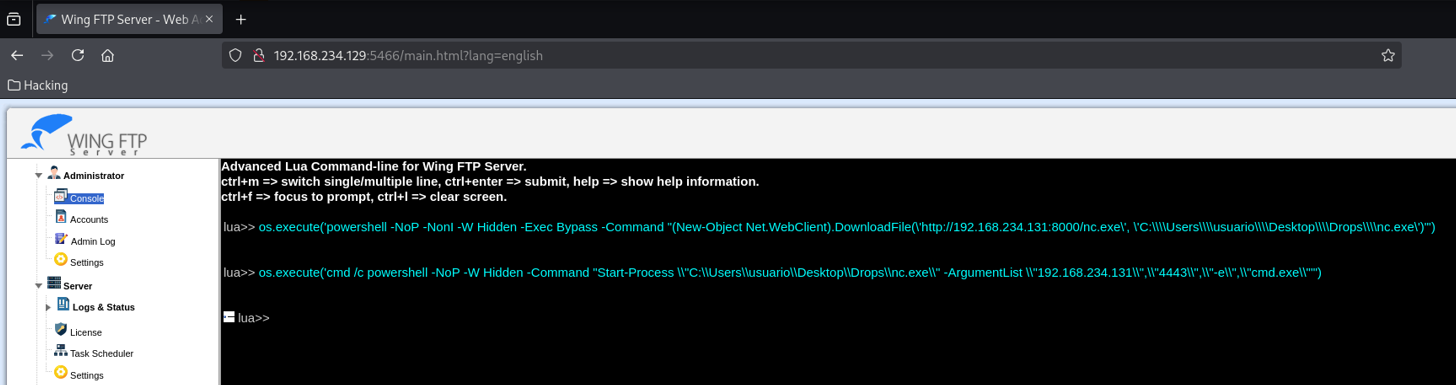Click the Server rack icon

pos(54,284)
